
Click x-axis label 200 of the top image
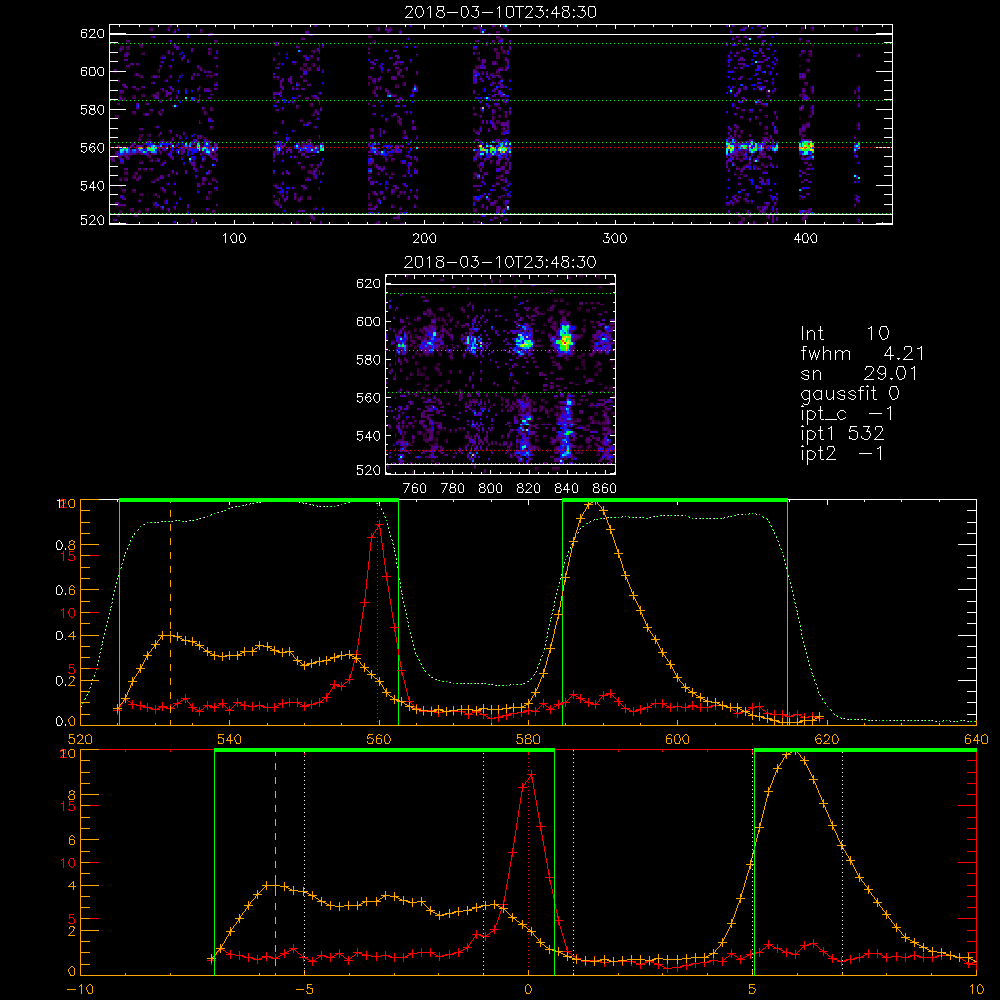coord(424,239)
